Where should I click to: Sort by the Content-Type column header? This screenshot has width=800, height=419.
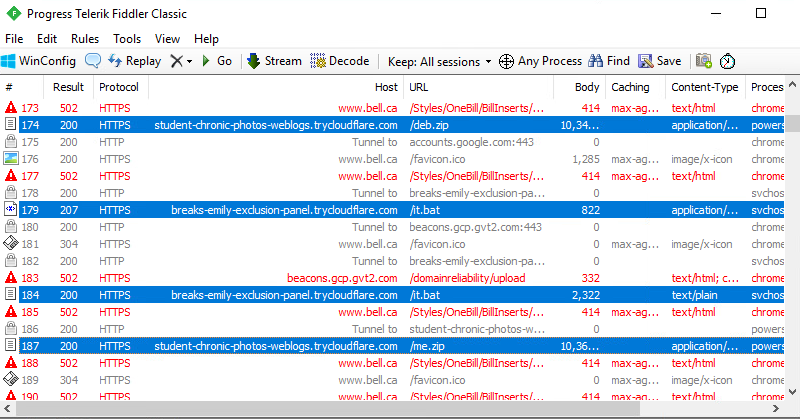point(704,88)
